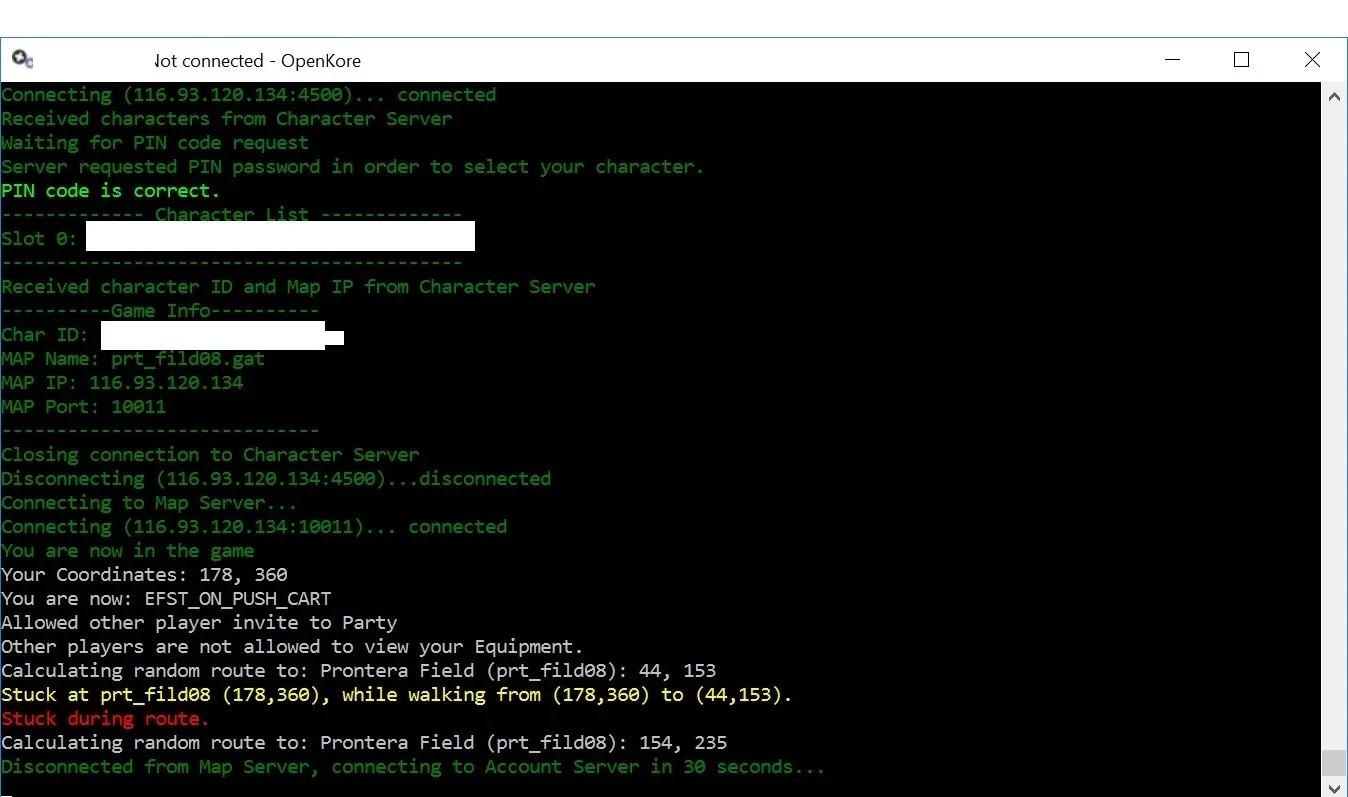1348x797 pixels.
Task: Click the 'Character List' header line
Action: (232, 215)
